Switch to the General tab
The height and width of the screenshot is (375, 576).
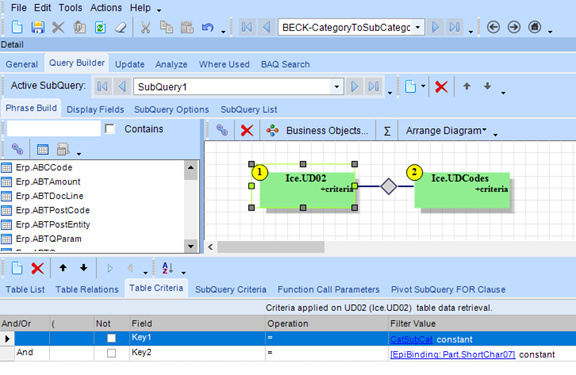tap(22, 64)
